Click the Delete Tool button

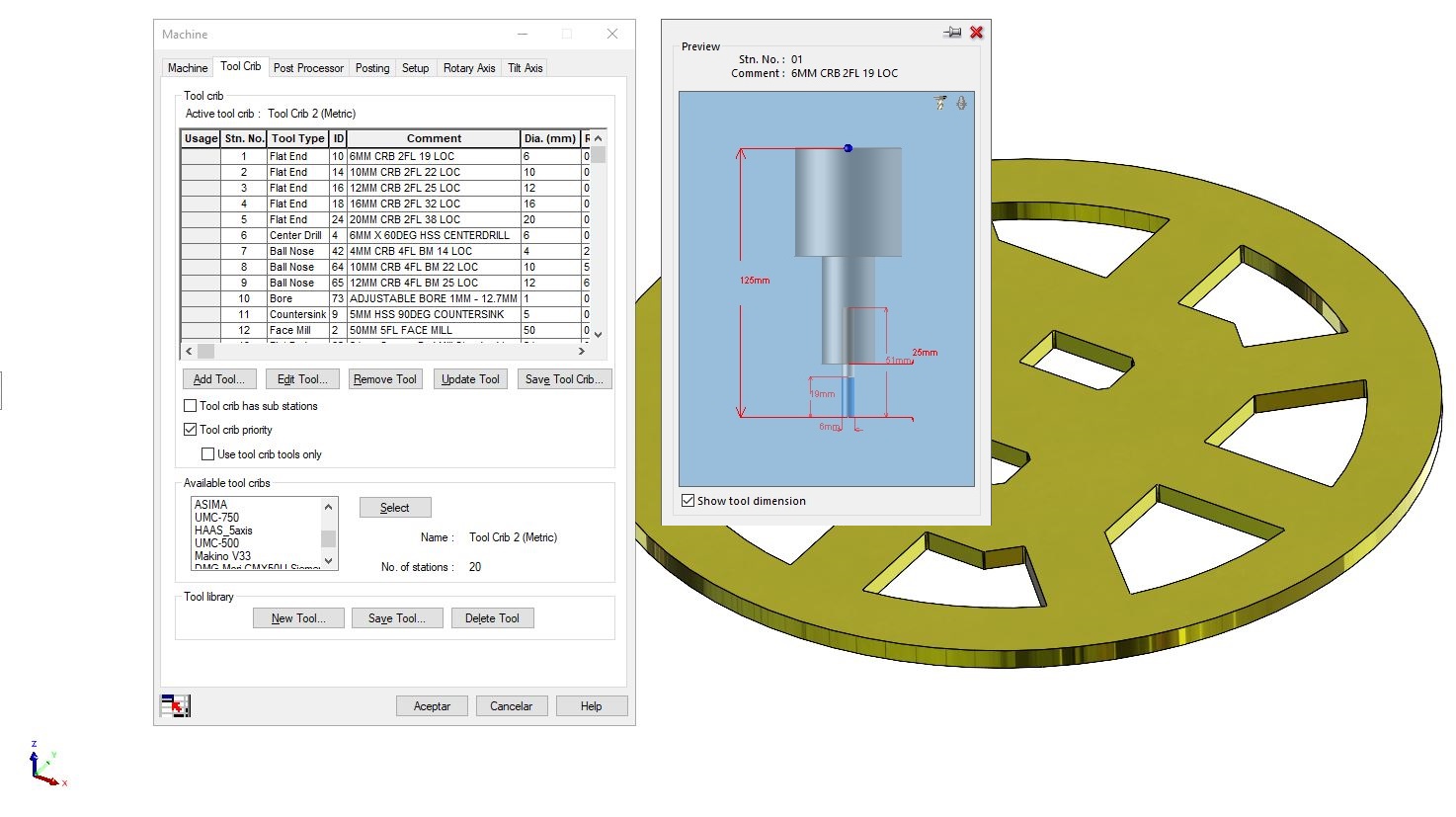click(492, 618)
